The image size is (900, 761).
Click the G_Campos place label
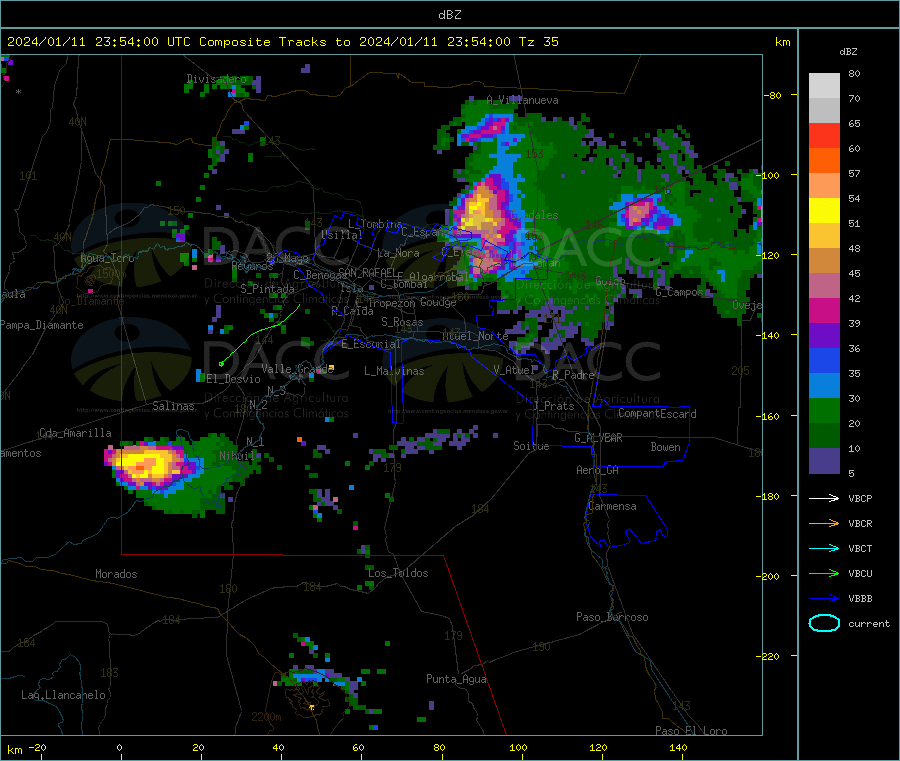tap(680, 292)
